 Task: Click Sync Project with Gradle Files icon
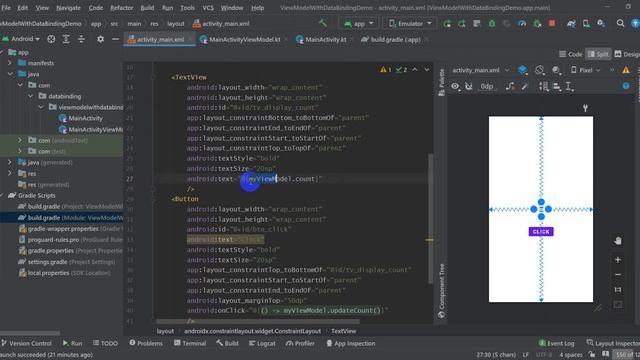click(571, 24)
